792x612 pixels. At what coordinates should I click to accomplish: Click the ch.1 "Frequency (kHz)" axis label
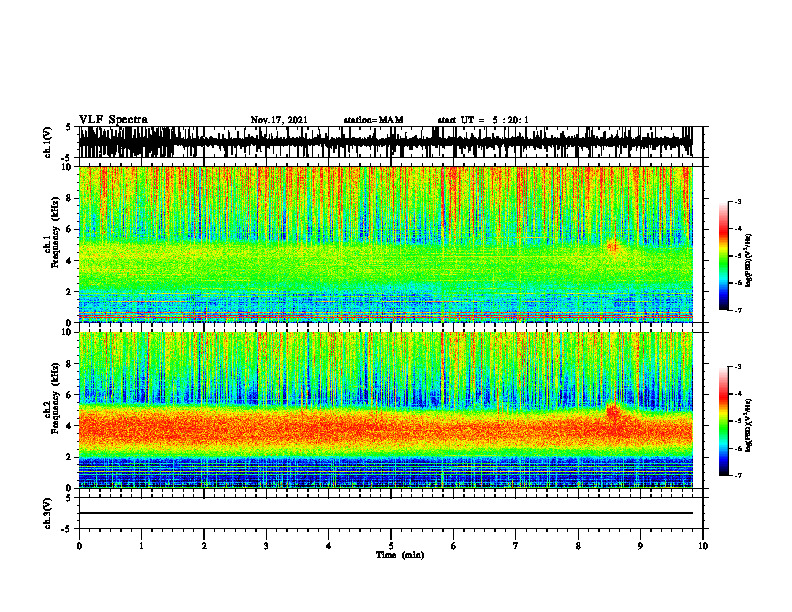pos(56,233)
